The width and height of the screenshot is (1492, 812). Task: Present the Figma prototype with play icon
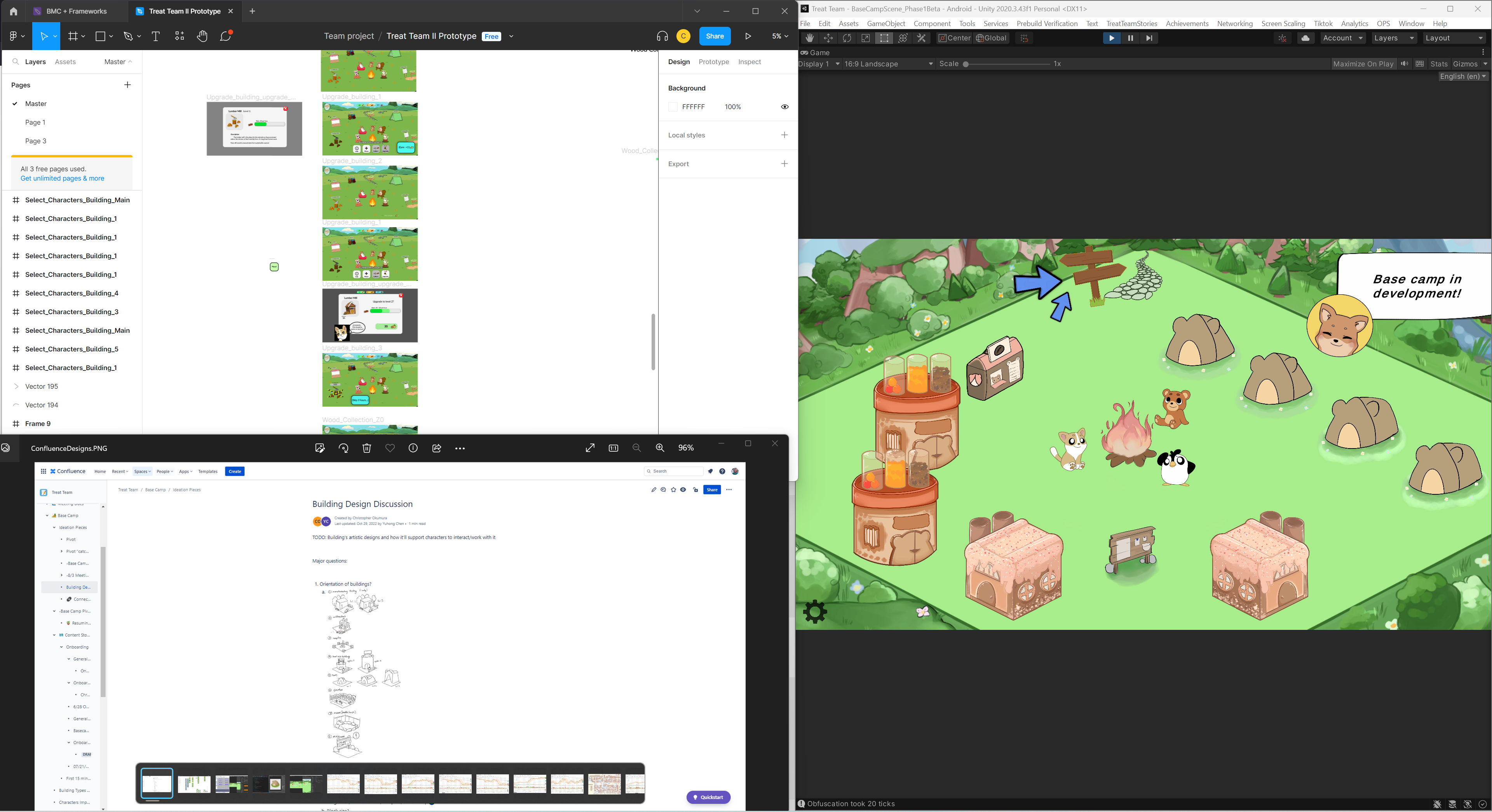pos(748,36)
